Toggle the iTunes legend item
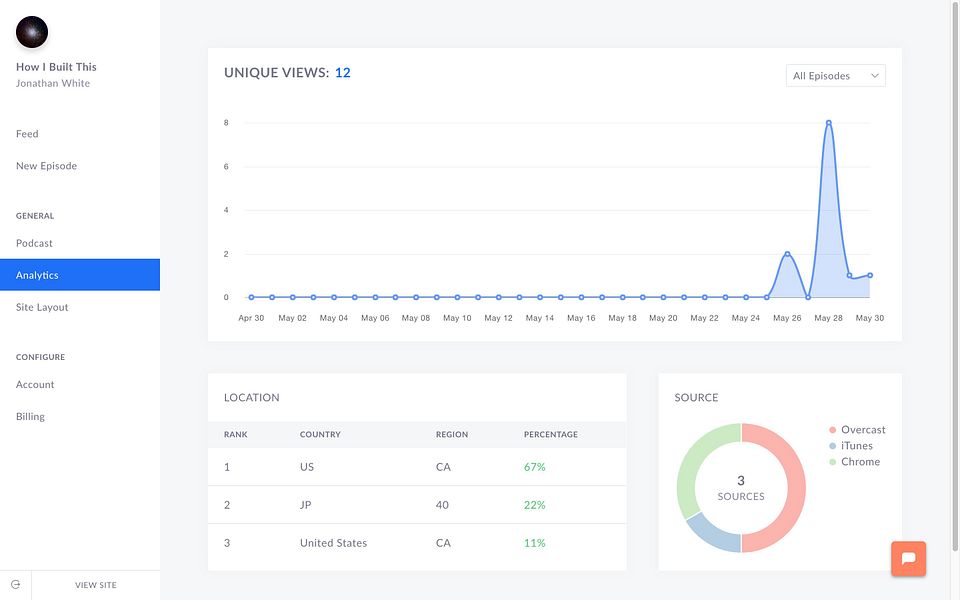 coord(850,446)
